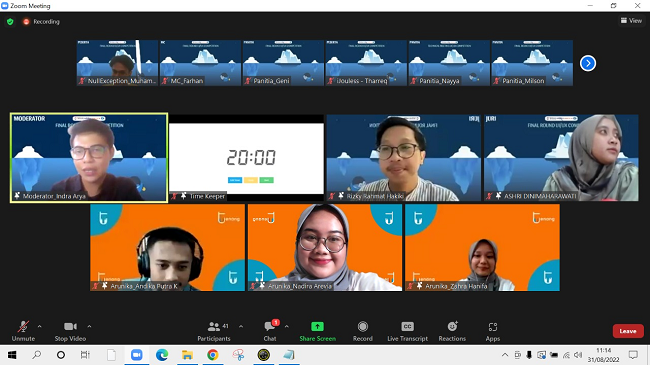Expand the arrow next to Participants

click(241, 326)
